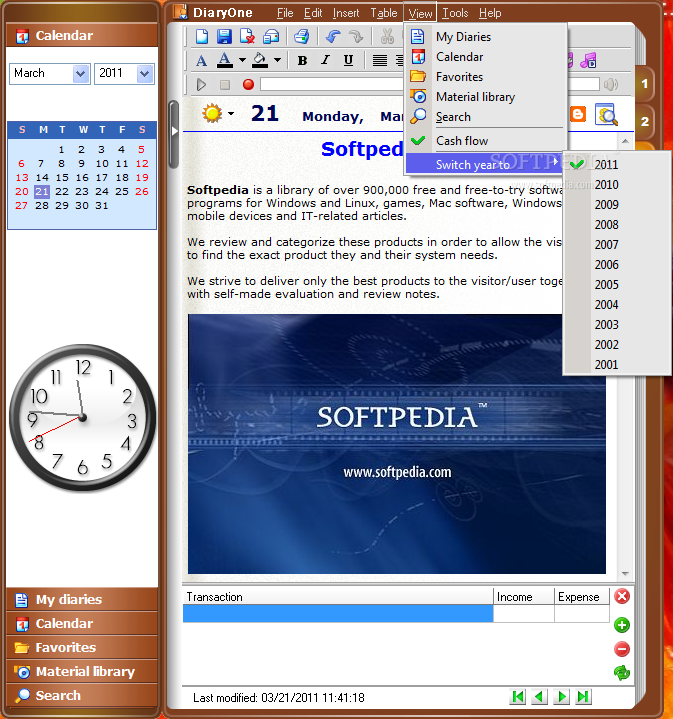Go to the first entry with the navigation arrow
673x719 pixels.
[518, 697]
